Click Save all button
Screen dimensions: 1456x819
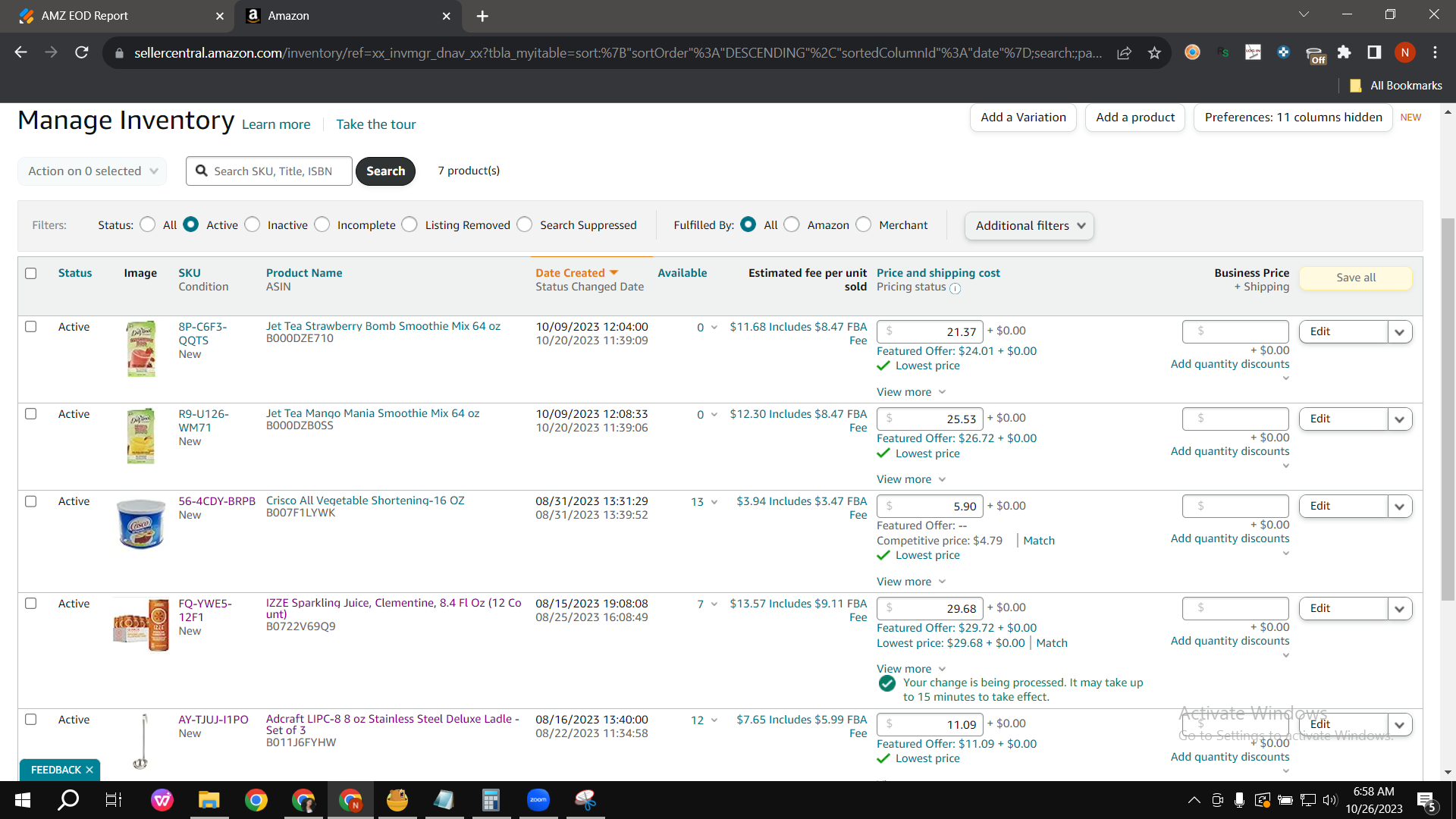pyautogui.click(x=1356, y=278)
